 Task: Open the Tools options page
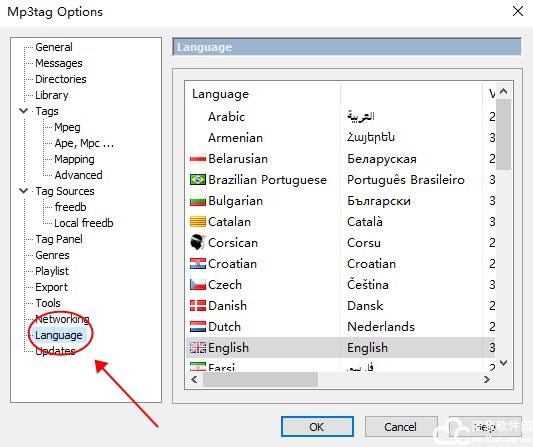pyautogui.click(x=48, y=303)
